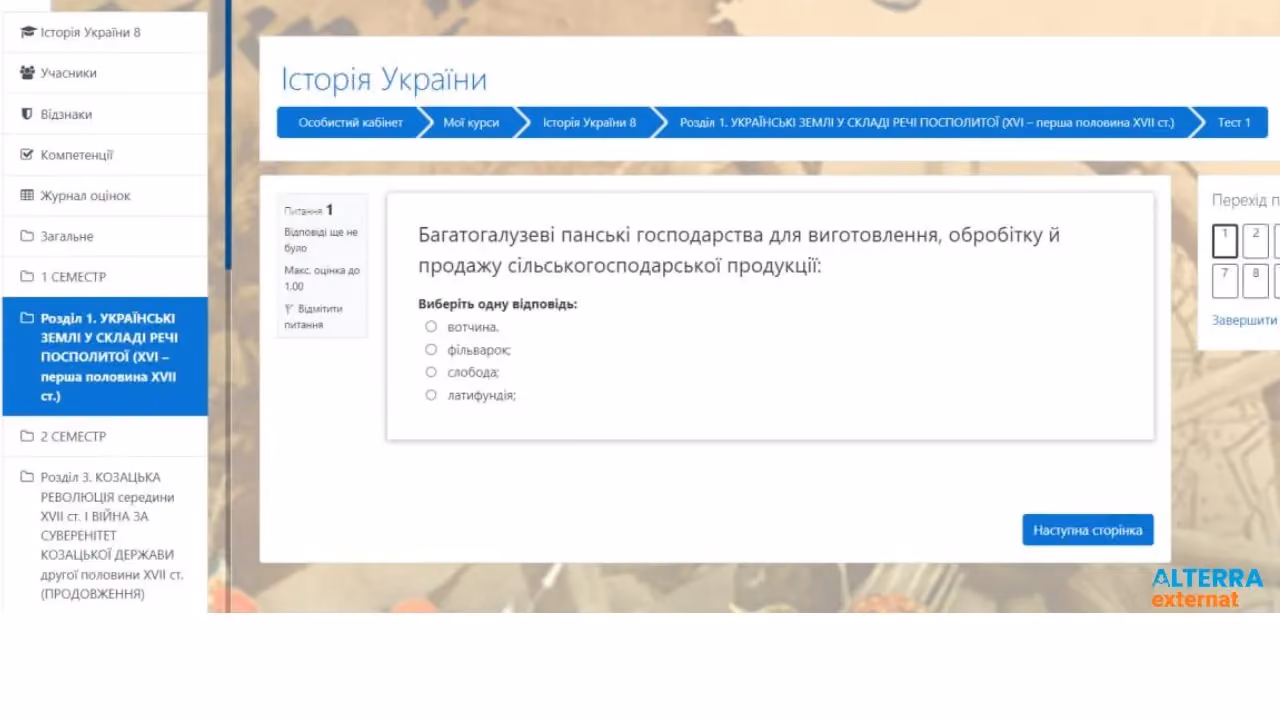Click the Історія України page heading

coord(384,80)
